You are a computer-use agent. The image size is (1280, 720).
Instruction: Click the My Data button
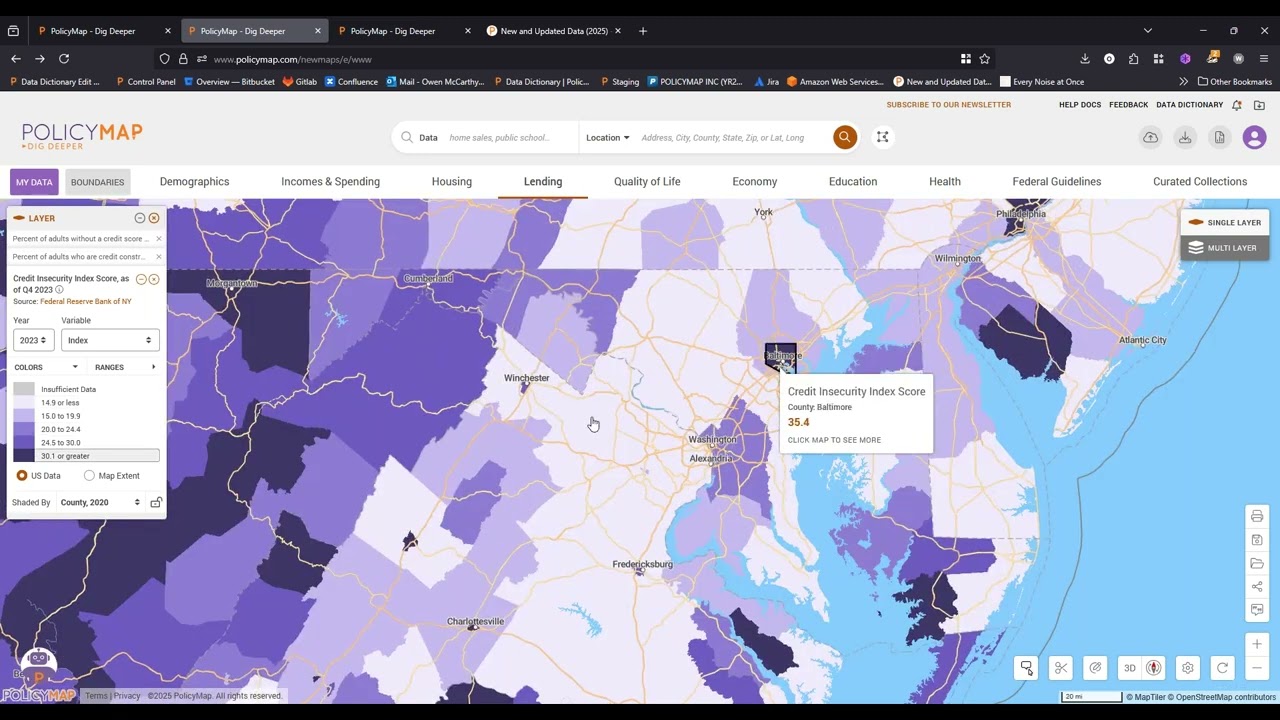point(34,182)
